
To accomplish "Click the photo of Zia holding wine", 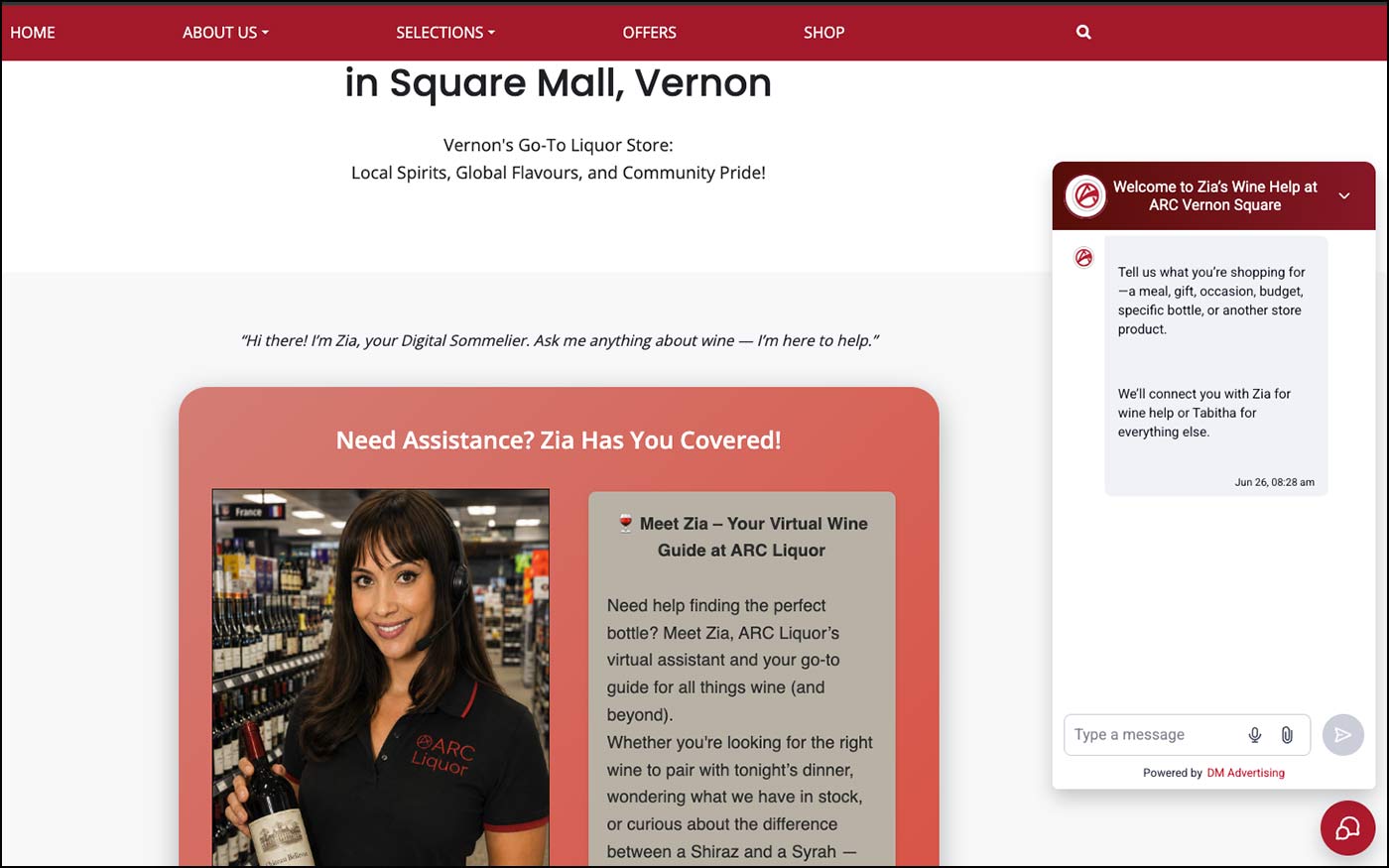I will 381,678.
